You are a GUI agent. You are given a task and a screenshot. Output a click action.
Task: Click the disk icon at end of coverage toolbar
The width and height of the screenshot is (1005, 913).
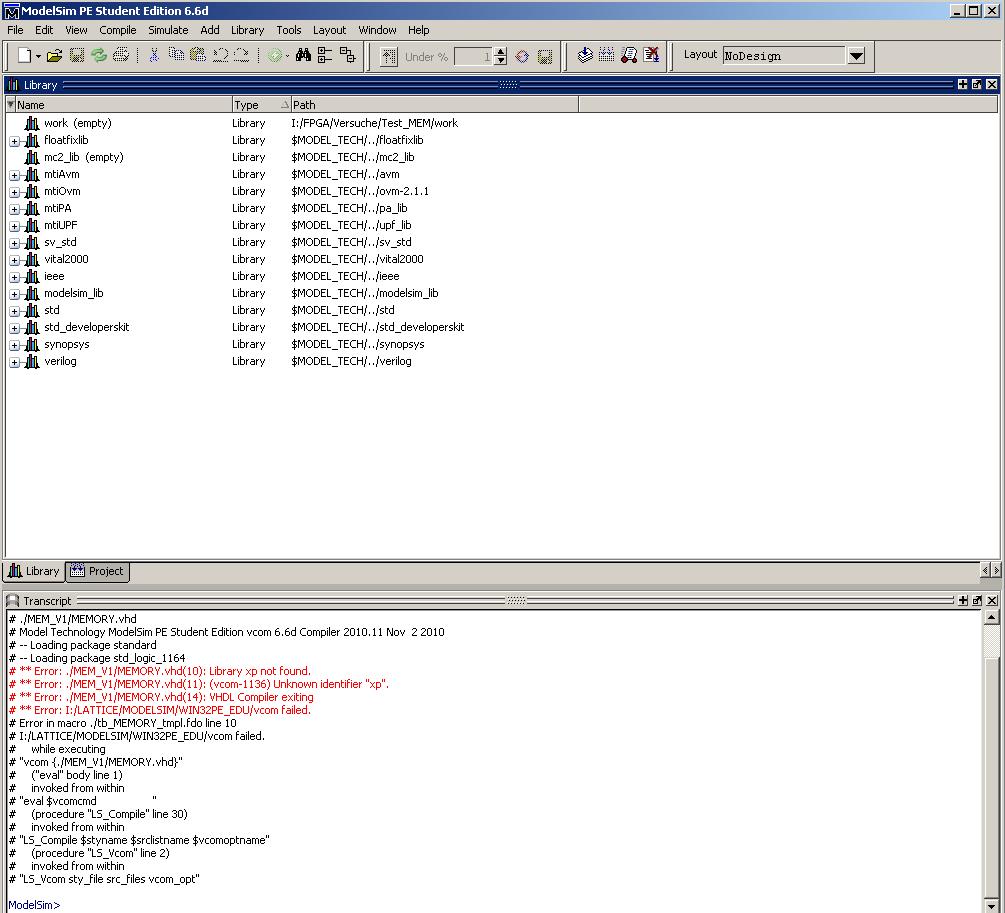point(545,56)
